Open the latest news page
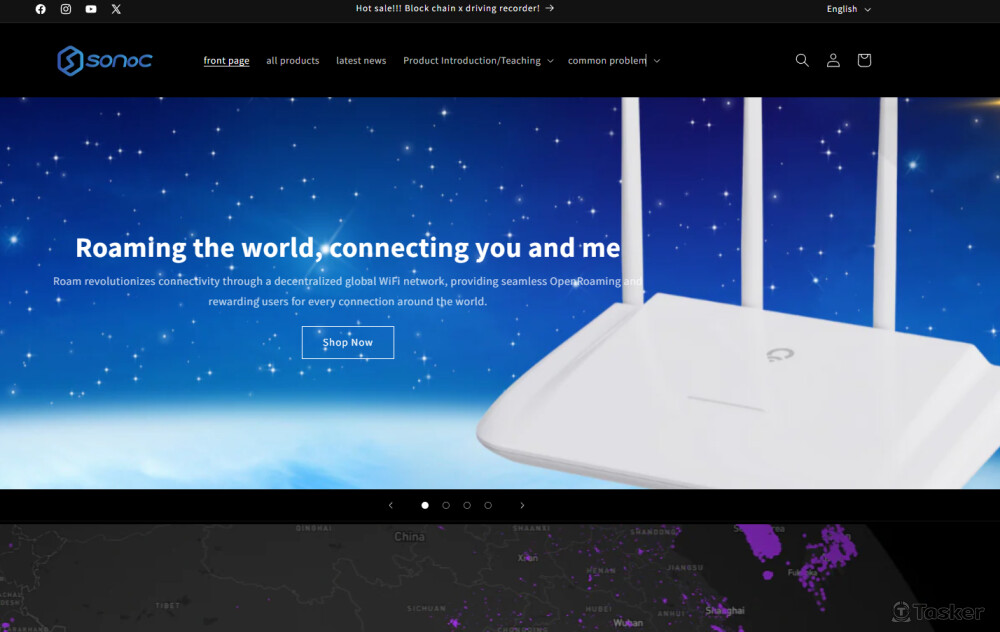 (361, 61)
